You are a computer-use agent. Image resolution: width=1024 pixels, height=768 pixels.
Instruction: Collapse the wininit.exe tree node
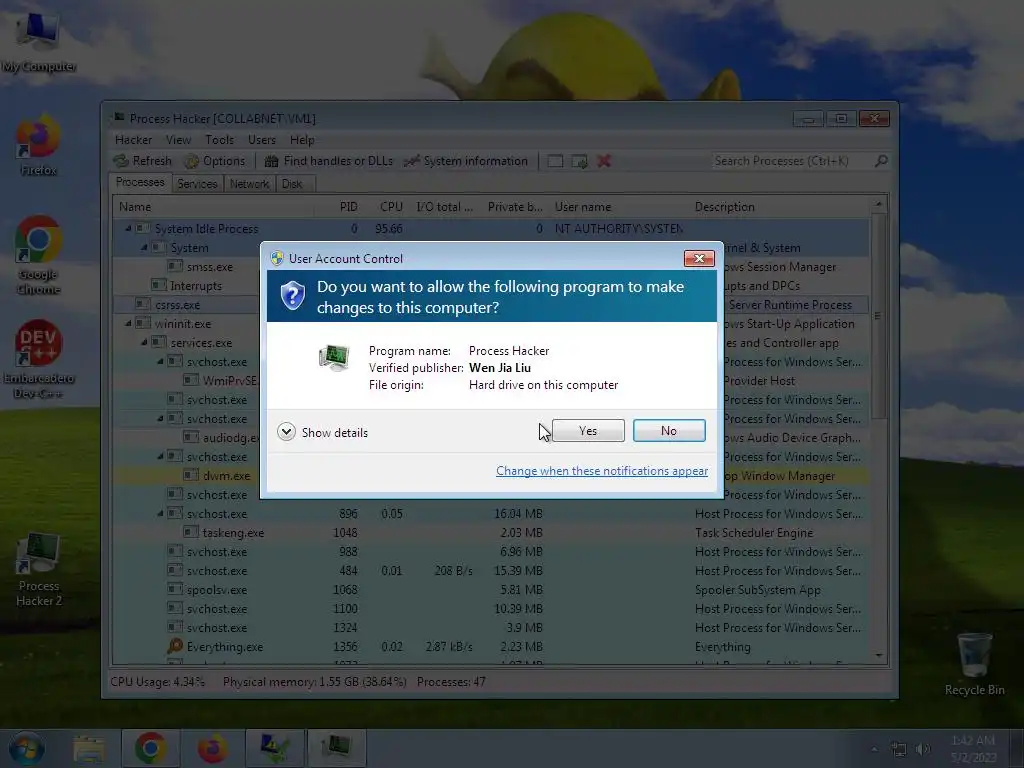pyautogui.click(x=128, y=323)
